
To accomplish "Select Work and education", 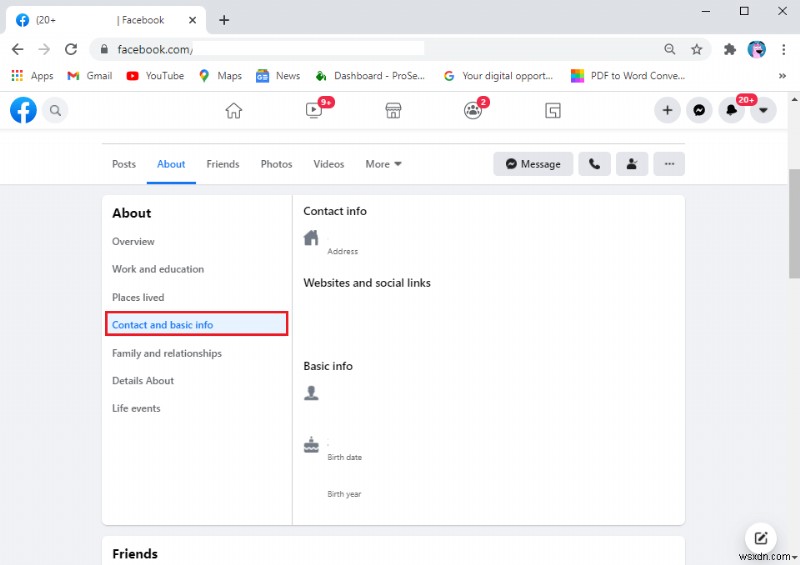I will click(158, 269).
